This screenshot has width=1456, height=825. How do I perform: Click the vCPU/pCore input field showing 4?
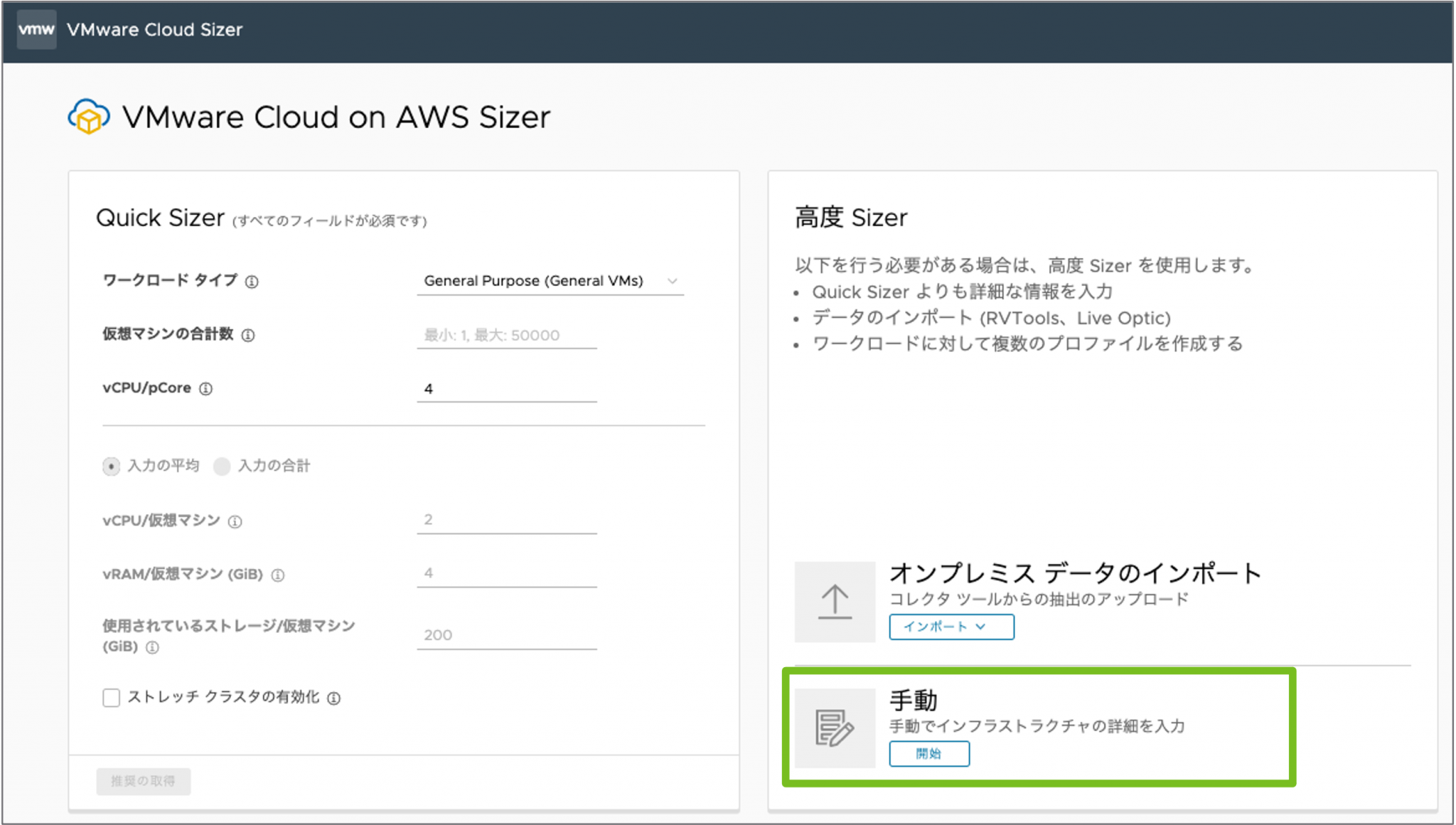[506, 388]
